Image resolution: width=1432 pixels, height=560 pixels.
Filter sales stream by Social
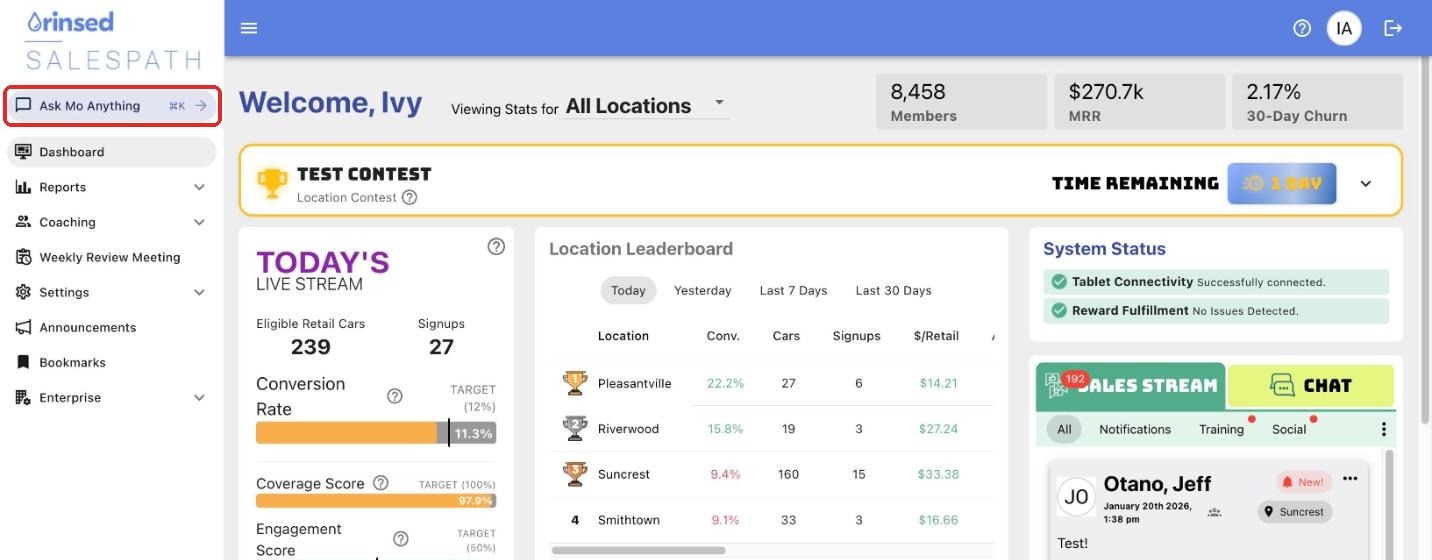point(1289,429)
